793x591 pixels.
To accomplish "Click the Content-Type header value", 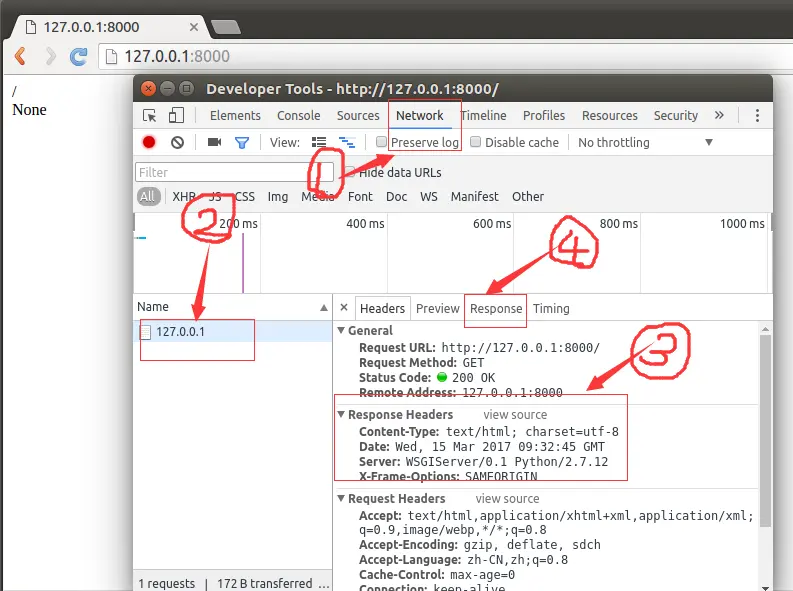I will pos(532,432).
